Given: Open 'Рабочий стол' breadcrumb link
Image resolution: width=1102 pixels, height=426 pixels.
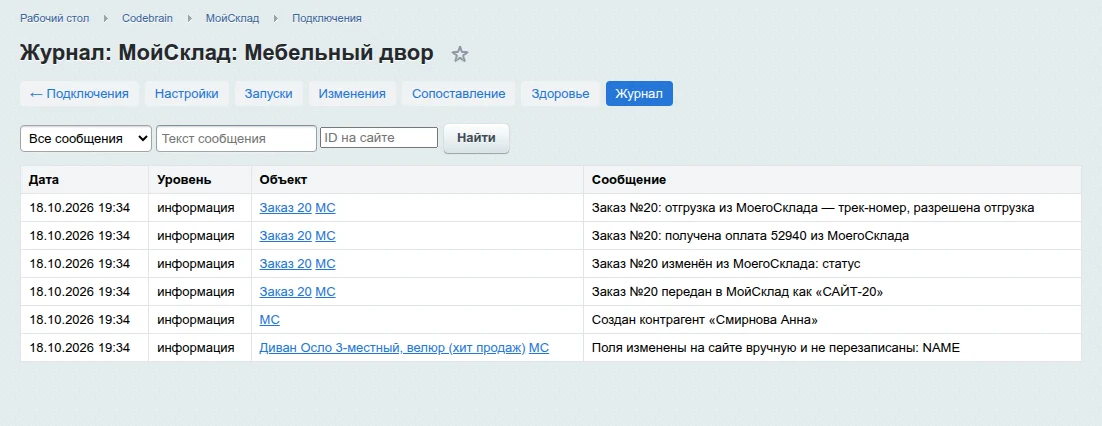Looking at the screenshot, I should (x=55, y=18).
